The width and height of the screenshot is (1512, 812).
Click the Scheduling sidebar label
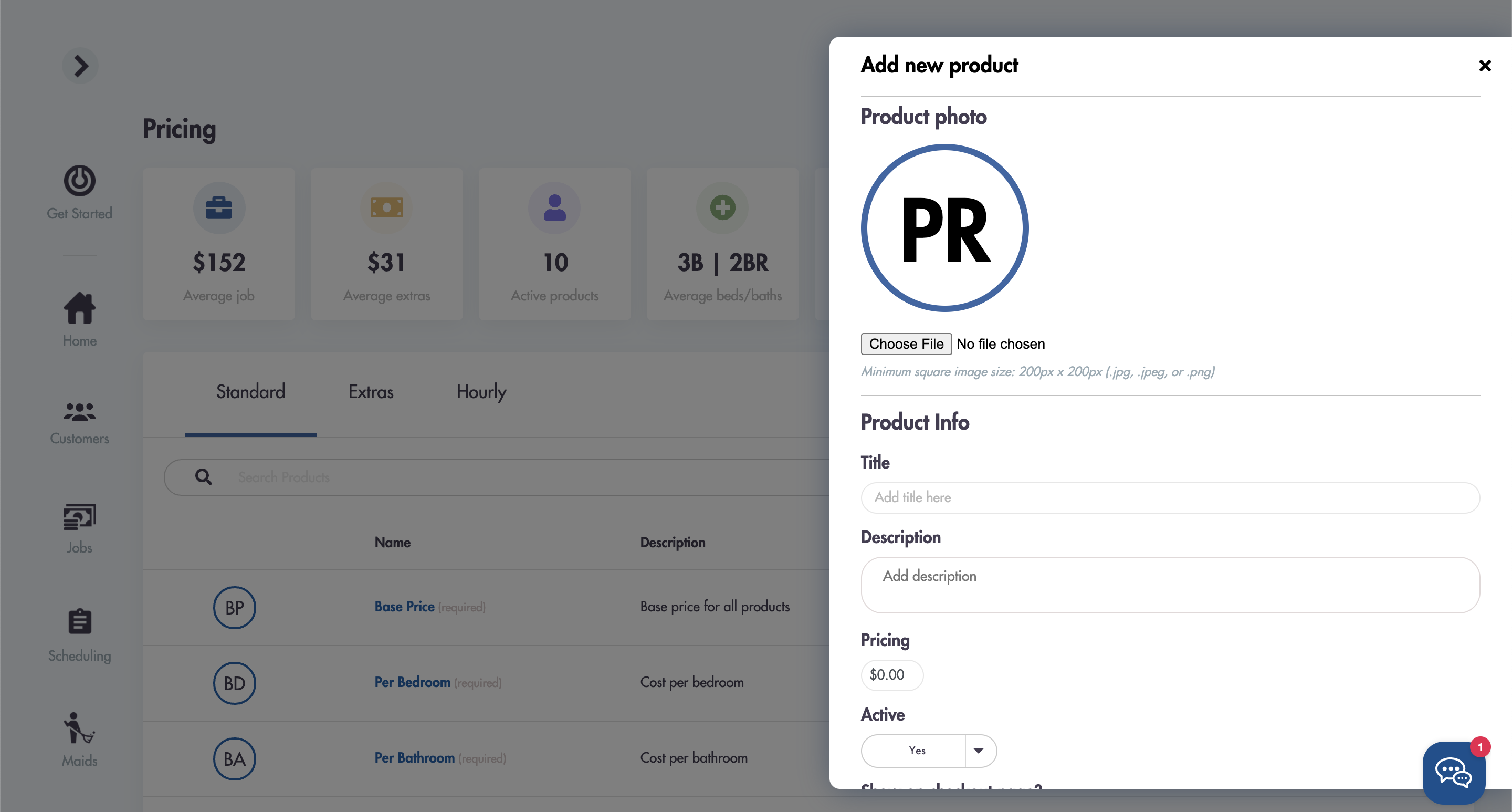click(79, 656)
